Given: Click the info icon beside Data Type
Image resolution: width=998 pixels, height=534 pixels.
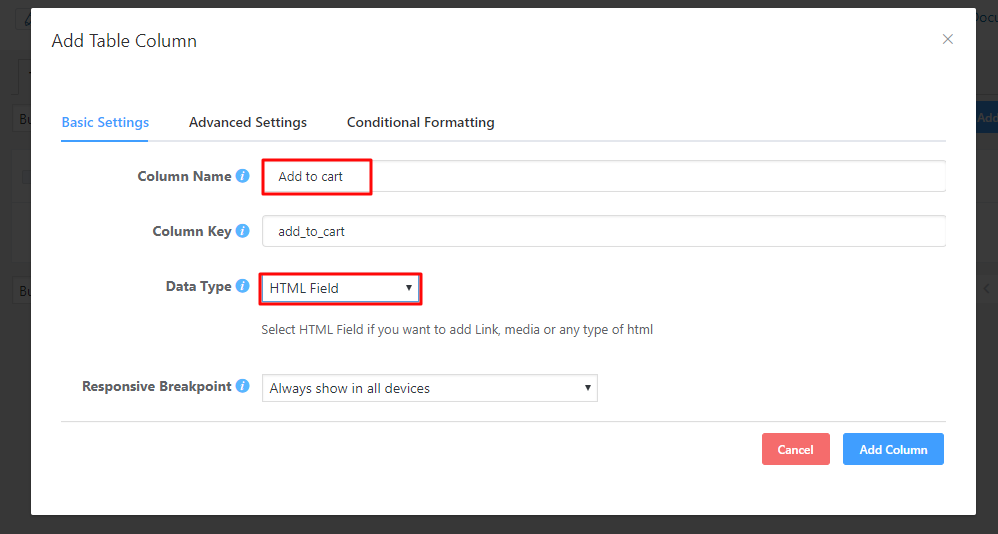Looking at the screenshot, I should pos(242,287).
